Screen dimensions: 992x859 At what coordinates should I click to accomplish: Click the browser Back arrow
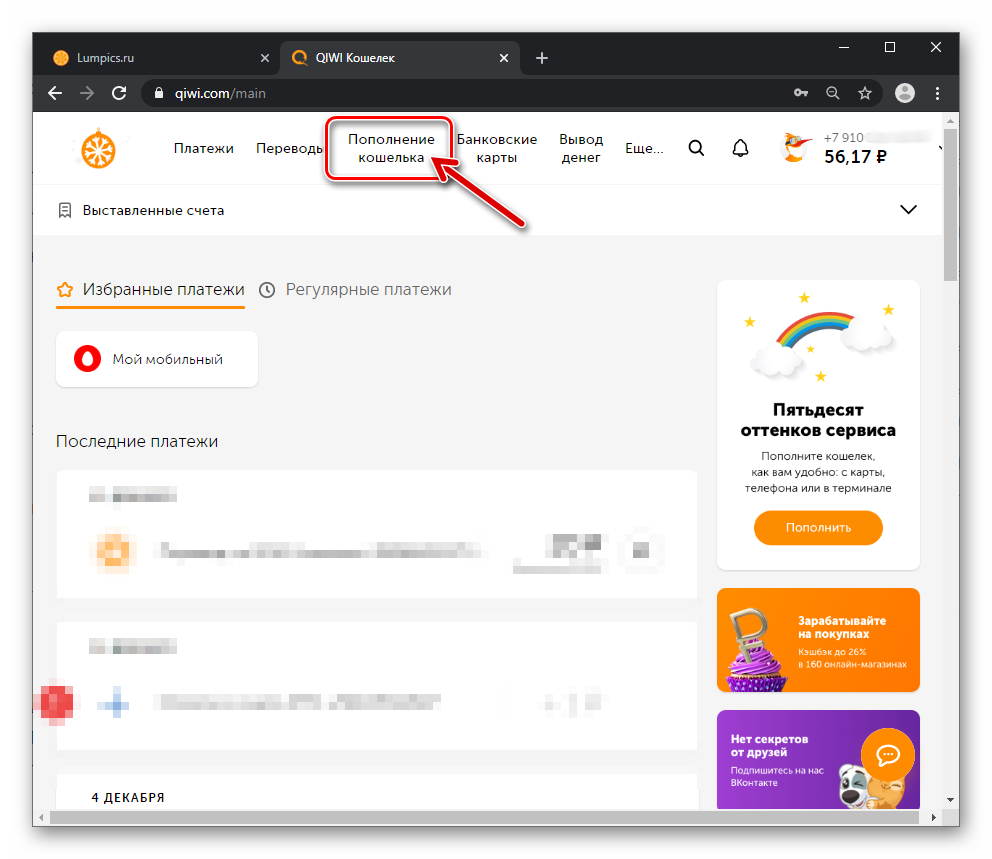click(55, 94)
